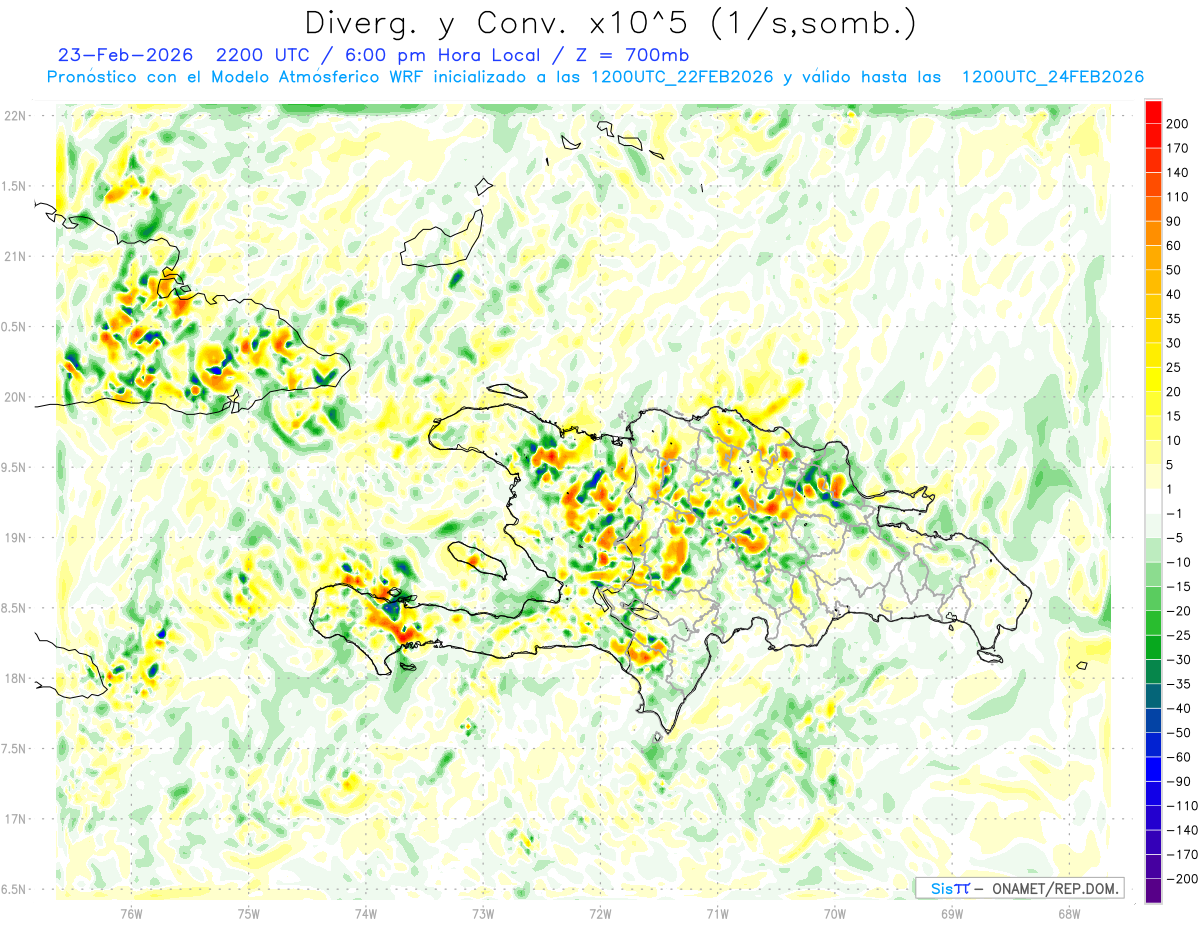Click the "5" value on the color bar
The width and height of the screenshot is (1200, 927).
pos(1172,464)
